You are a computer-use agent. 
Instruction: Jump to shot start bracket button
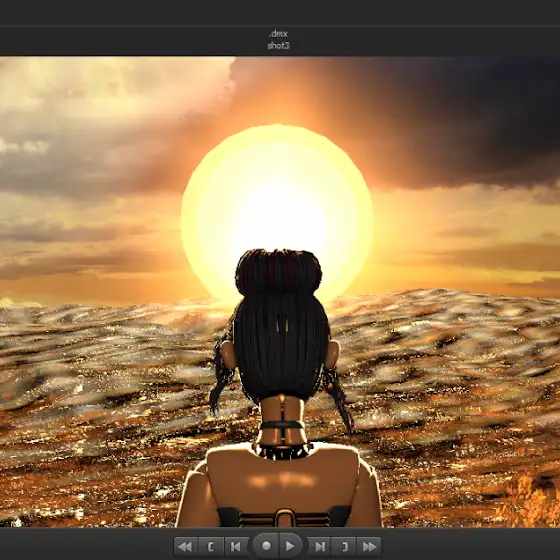click(x=211, y=546)
